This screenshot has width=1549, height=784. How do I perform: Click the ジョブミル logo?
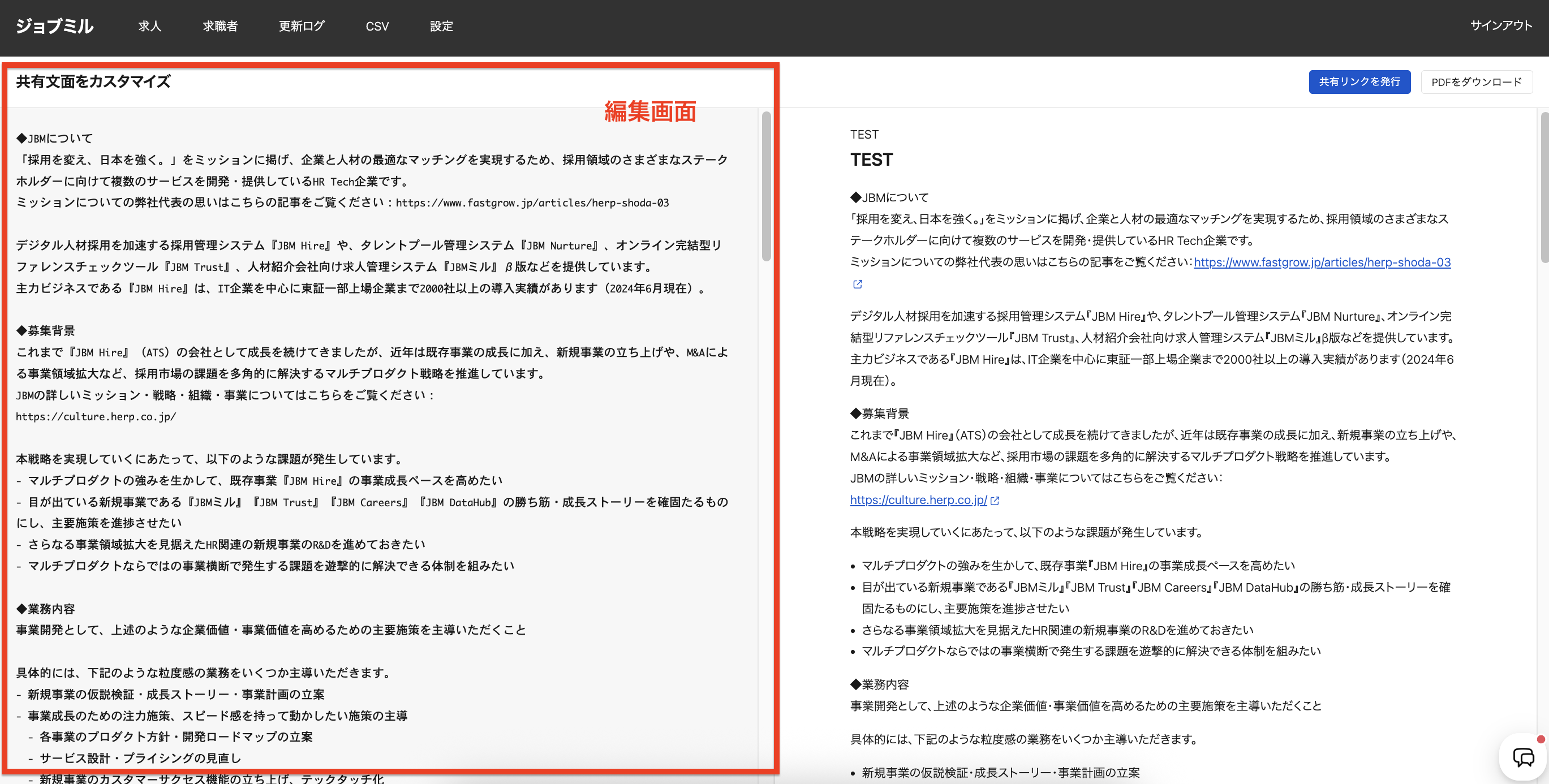[x=54, y=26]
